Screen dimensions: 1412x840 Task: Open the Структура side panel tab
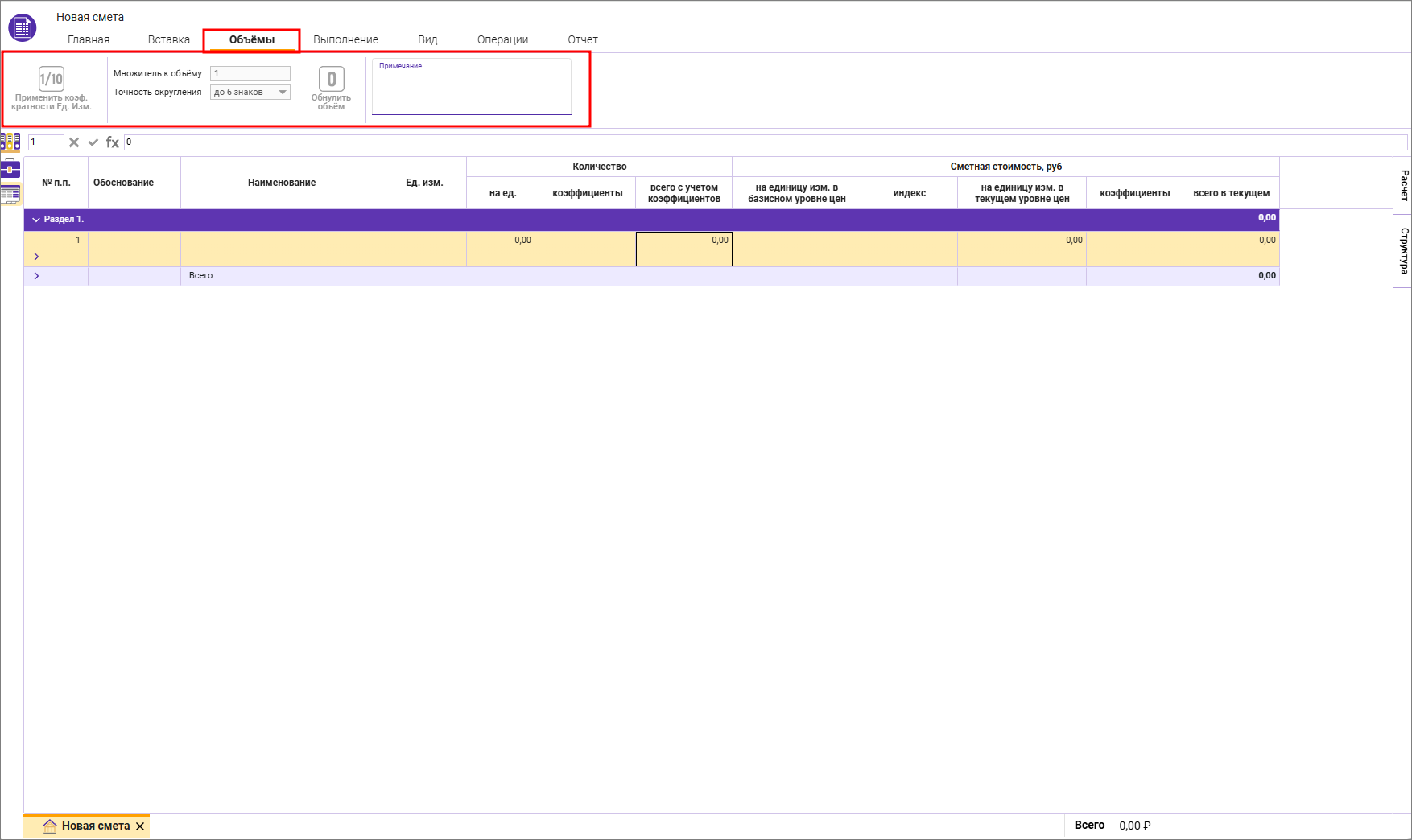point(1403,250)
